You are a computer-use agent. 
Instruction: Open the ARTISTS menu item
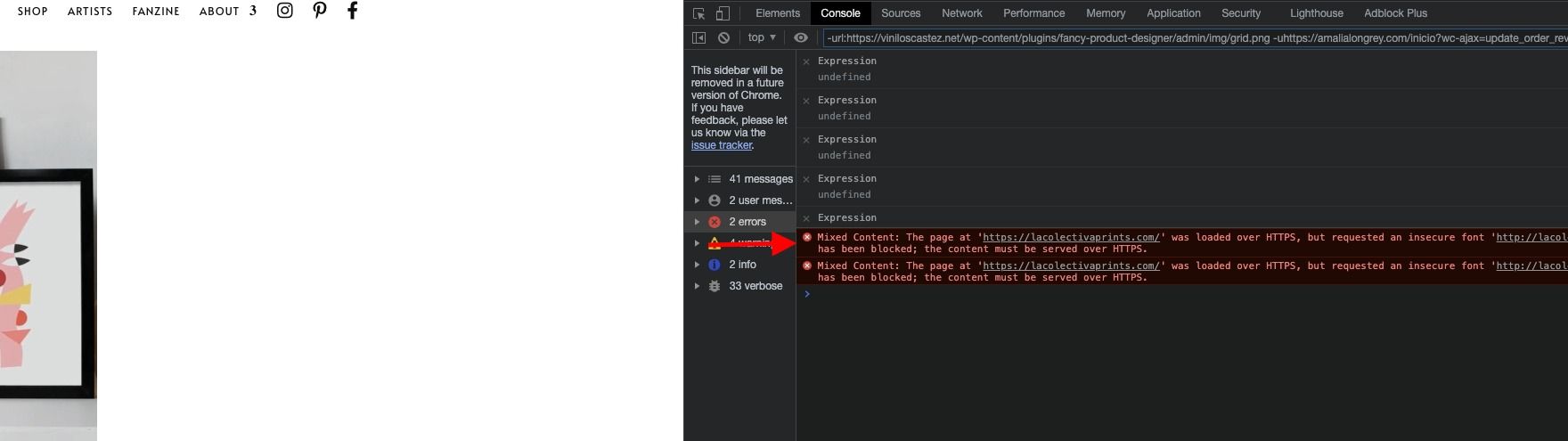tap(90, 12)
